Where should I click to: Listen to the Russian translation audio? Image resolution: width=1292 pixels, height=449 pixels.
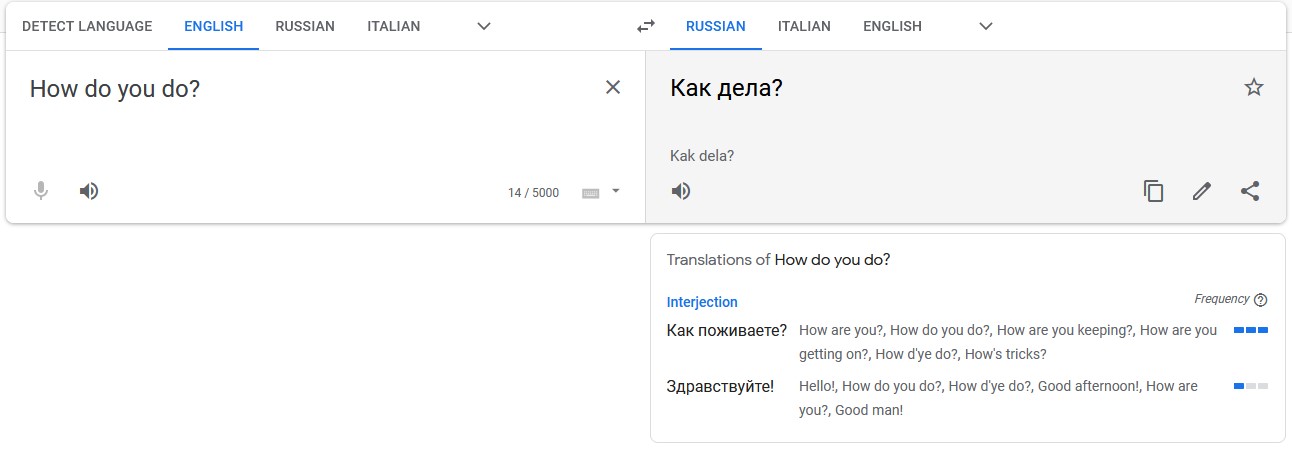[681, 191]
